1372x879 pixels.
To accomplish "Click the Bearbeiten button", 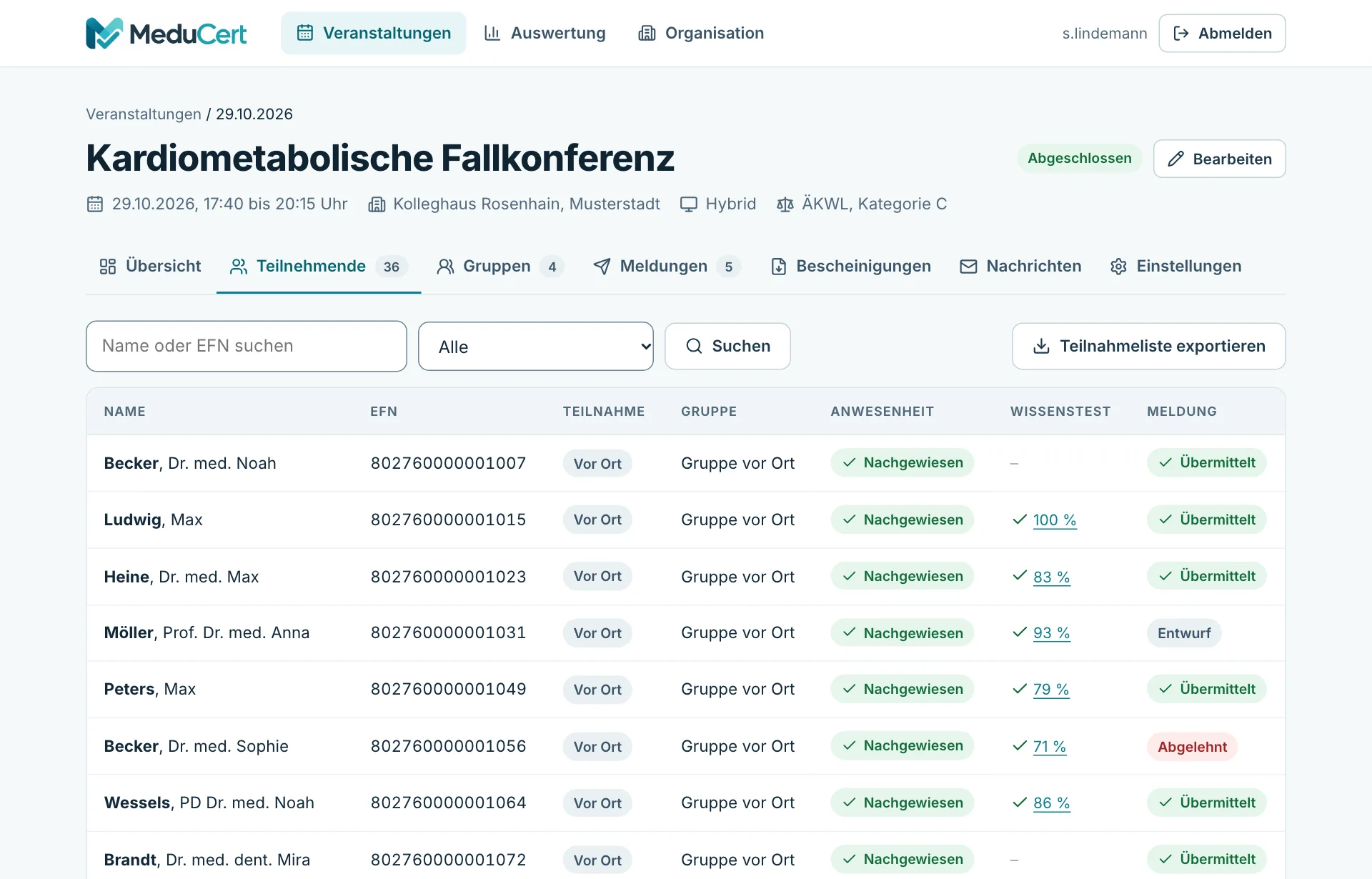I will (x=1219, y=159).
